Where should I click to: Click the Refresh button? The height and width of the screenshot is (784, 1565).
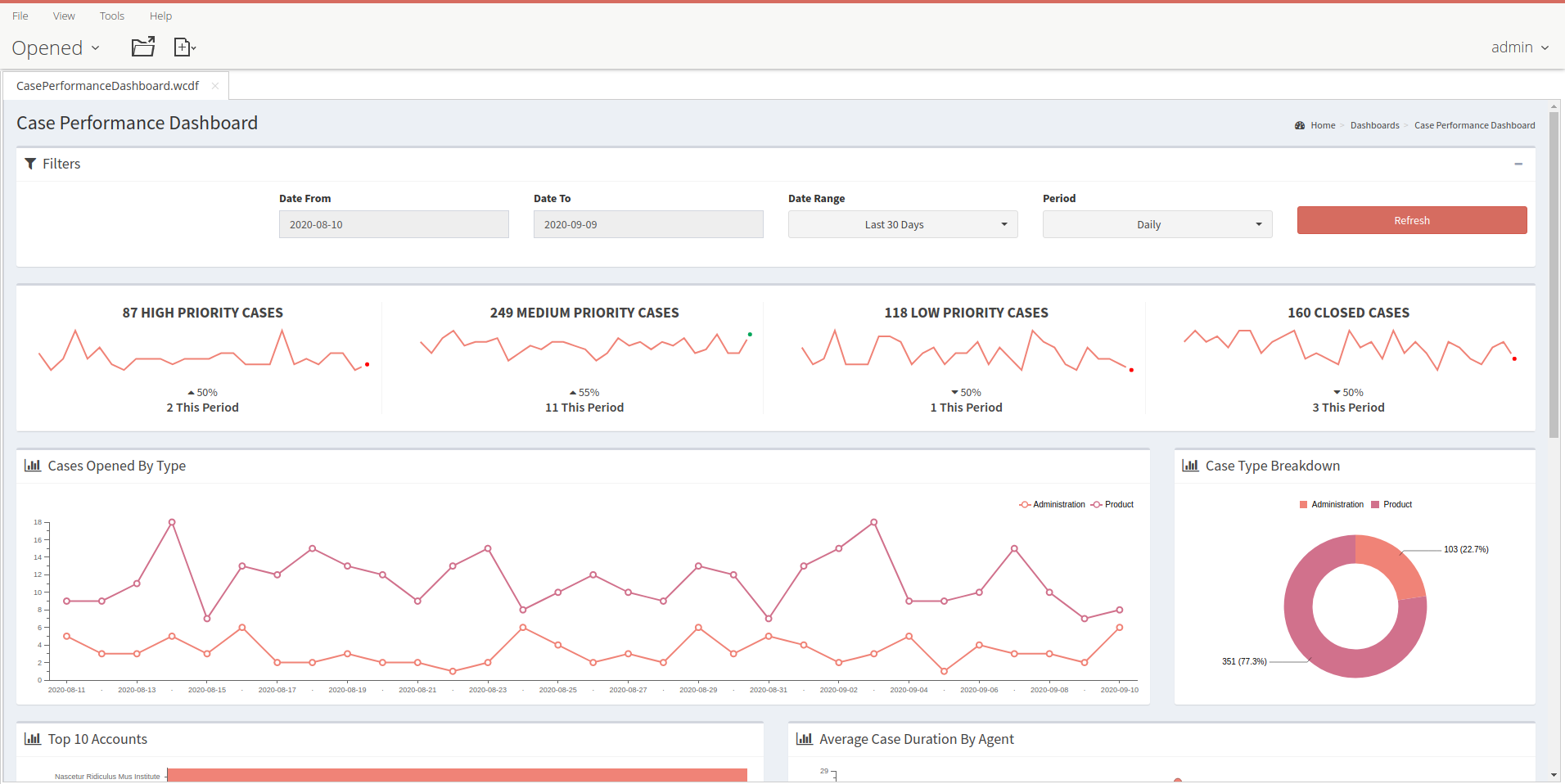1411,220
